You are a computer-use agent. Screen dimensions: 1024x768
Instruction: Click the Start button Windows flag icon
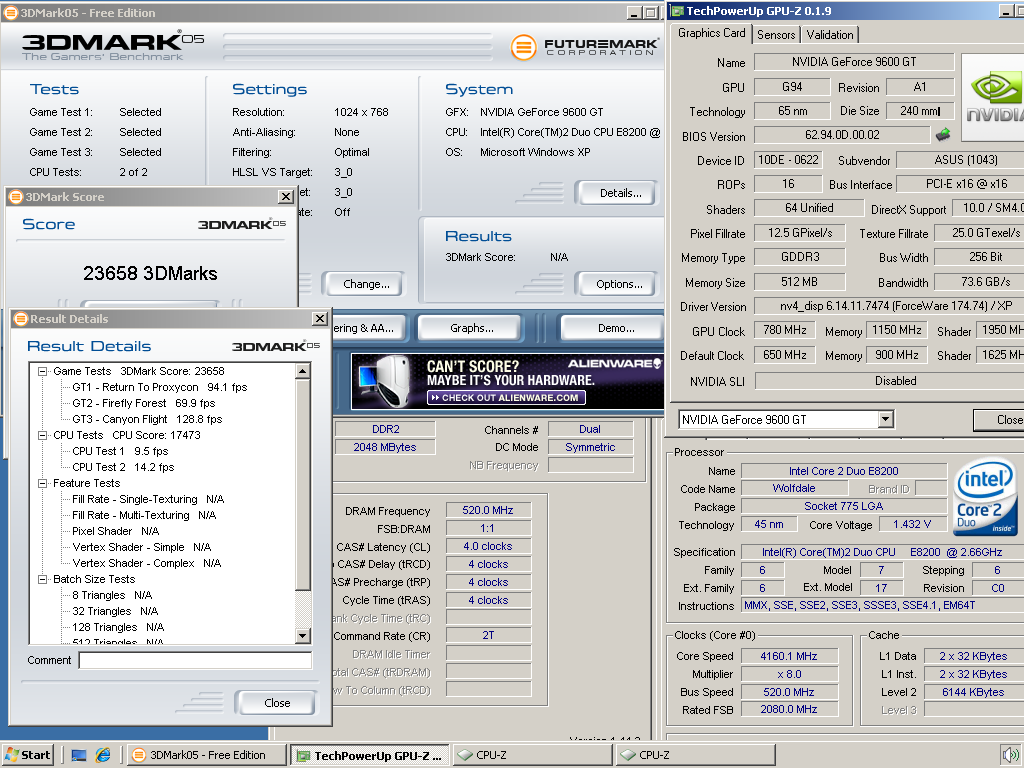11,755
